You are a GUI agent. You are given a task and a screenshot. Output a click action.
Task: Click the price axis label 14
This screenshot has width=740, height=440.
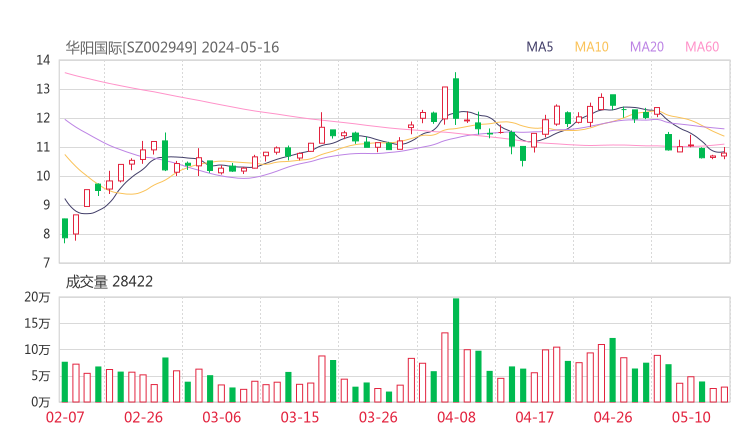[43, 60]
